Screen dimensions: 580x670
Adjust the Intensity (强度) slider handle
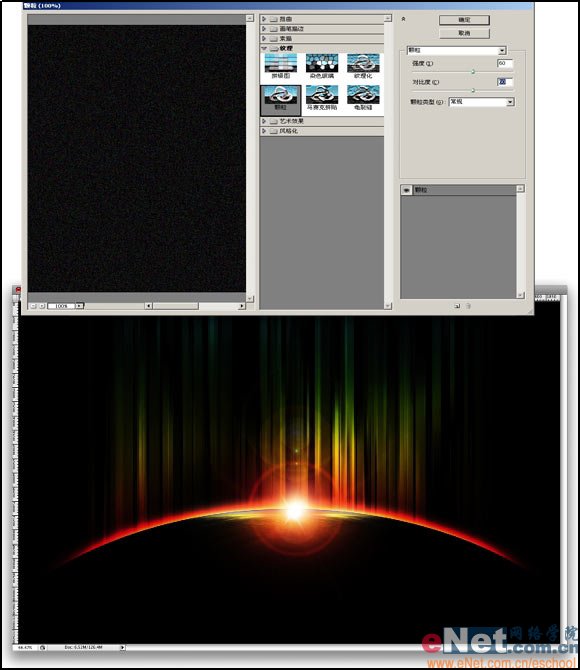click(473, 72)
